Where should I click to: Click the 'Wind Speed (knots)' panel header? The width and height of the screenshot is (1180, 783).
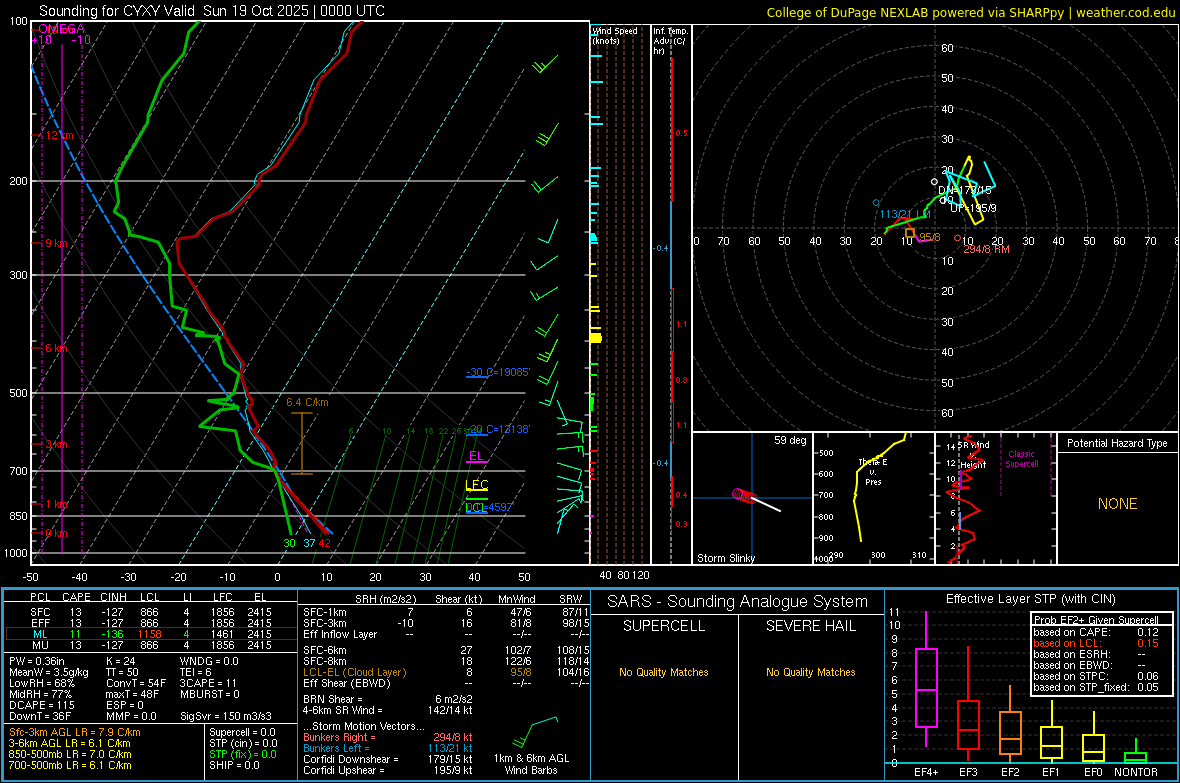(614, 35)
